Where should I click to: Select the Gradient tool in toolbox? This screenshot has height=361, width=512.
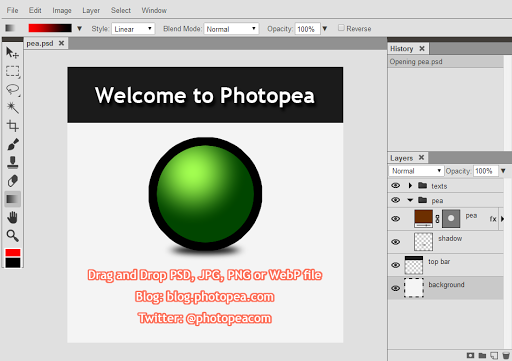(13, 199)
